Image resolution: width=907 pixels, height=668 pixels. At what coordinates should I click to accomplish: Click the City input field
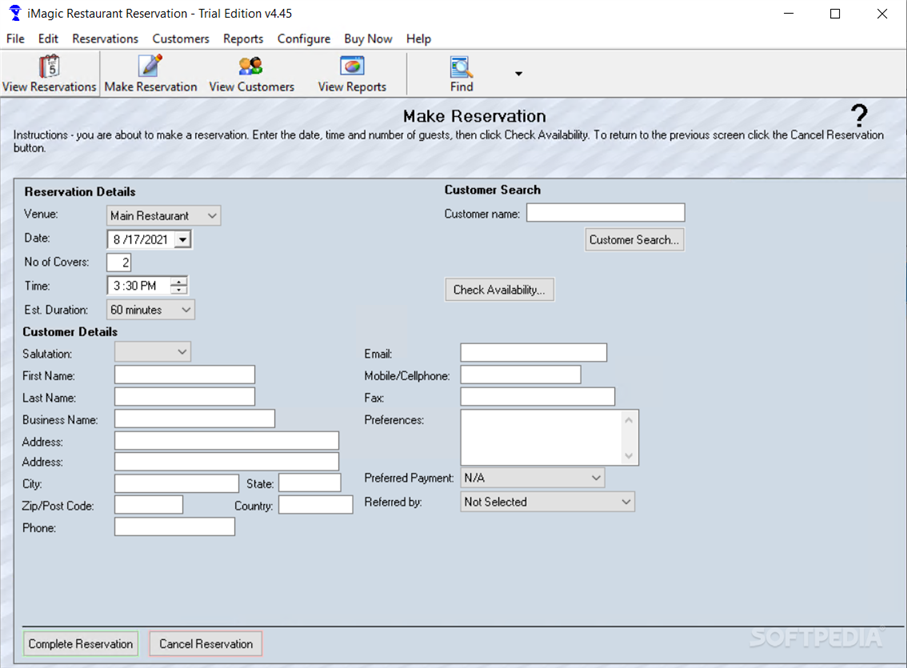coord(176,484)
